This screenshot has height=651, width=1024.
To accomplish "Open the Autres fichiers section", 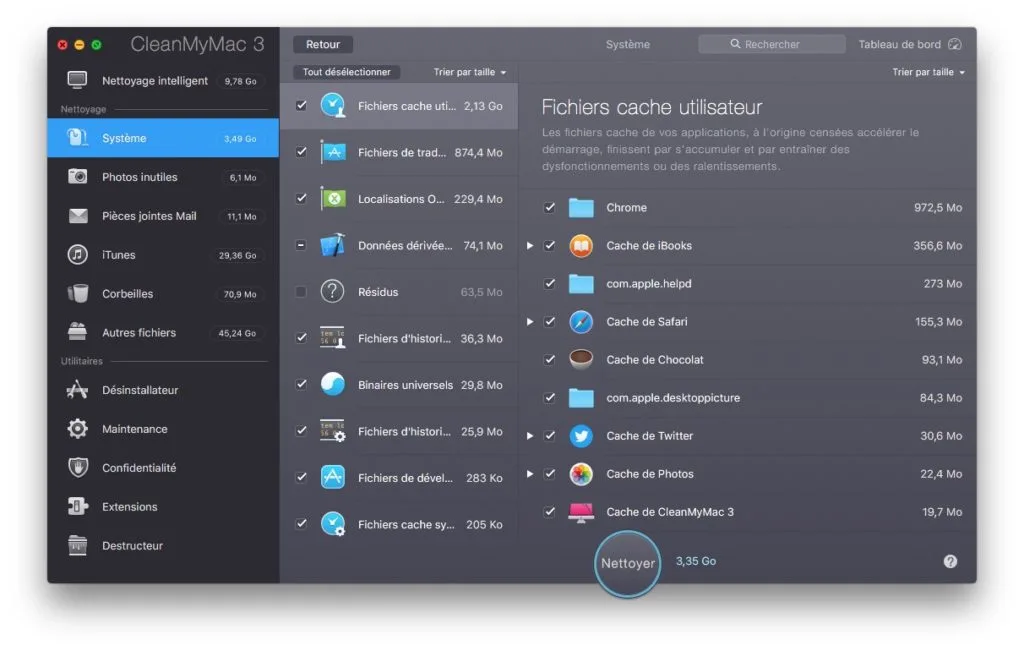I will tap(163, 332).
